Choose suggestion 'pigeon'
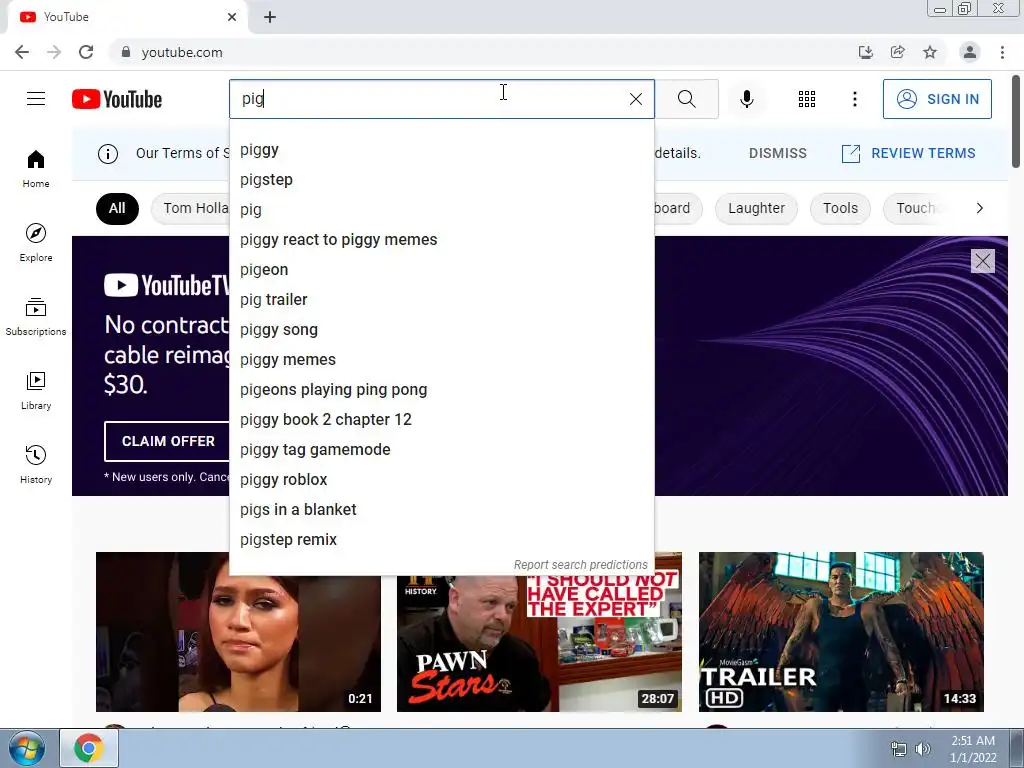Screen dimensions: 1024x768 pos(441,270)
